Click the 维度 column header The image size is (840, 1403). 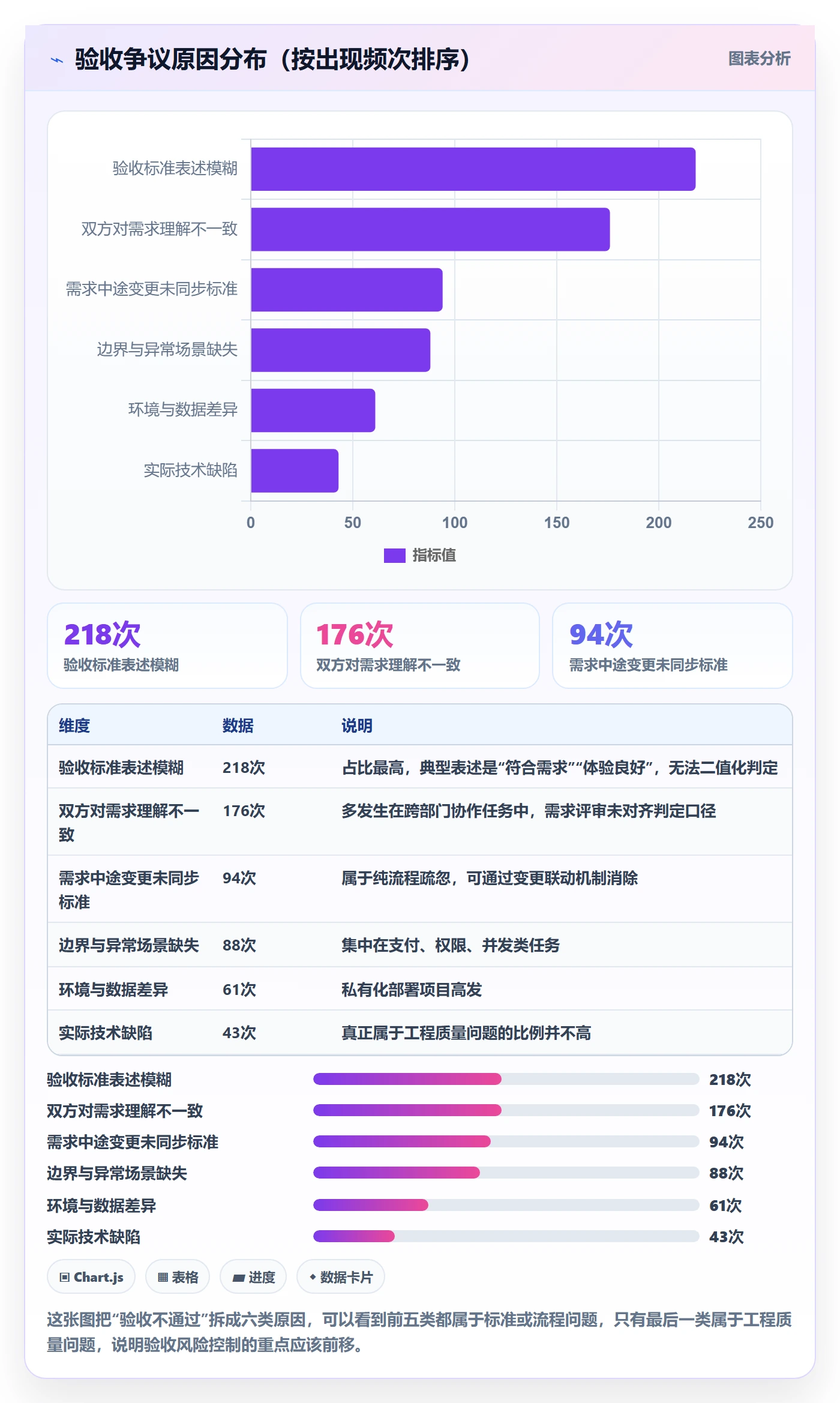pyautogui.click(x=74, y=726)
